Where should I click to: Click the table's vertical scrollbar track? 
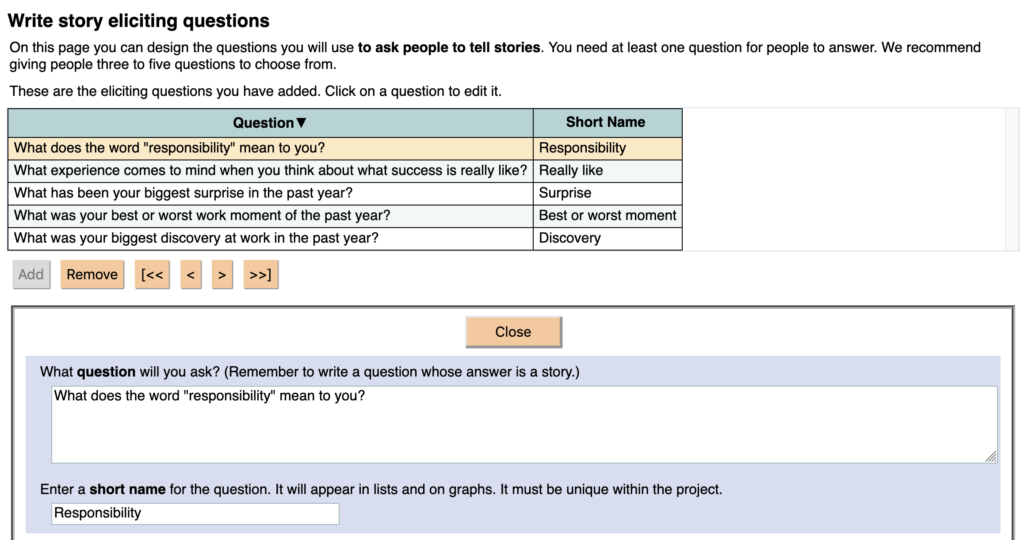point(1012,180)
